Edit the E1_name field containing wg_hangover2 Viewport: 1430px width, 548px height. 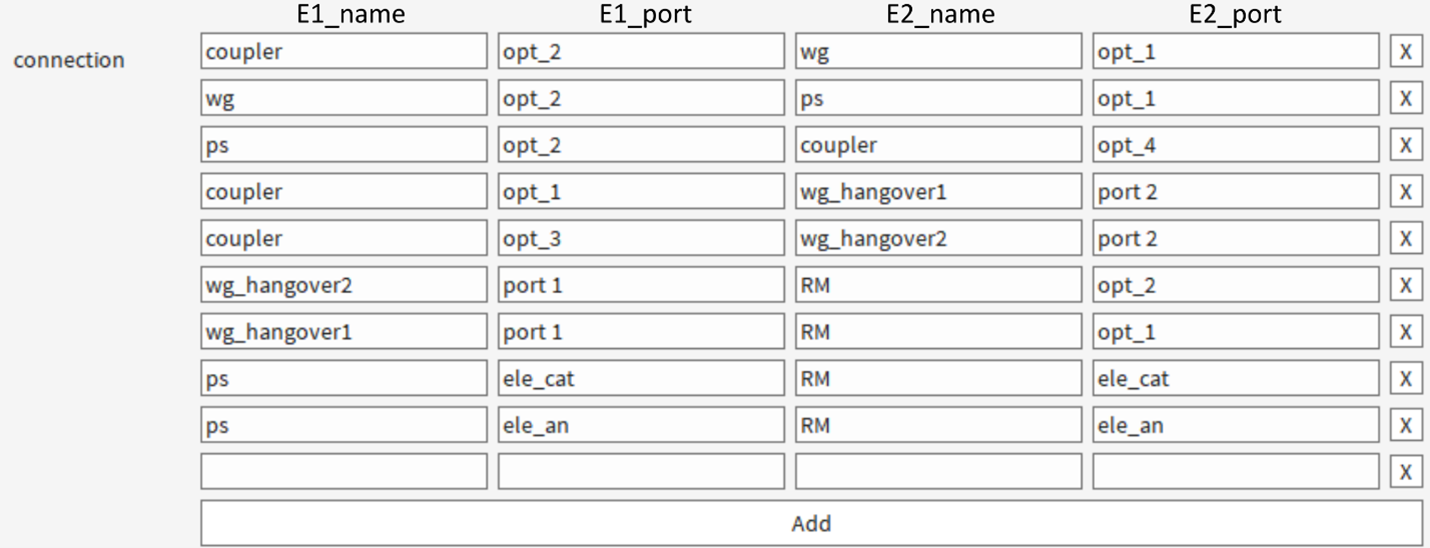tap(344, 285)
